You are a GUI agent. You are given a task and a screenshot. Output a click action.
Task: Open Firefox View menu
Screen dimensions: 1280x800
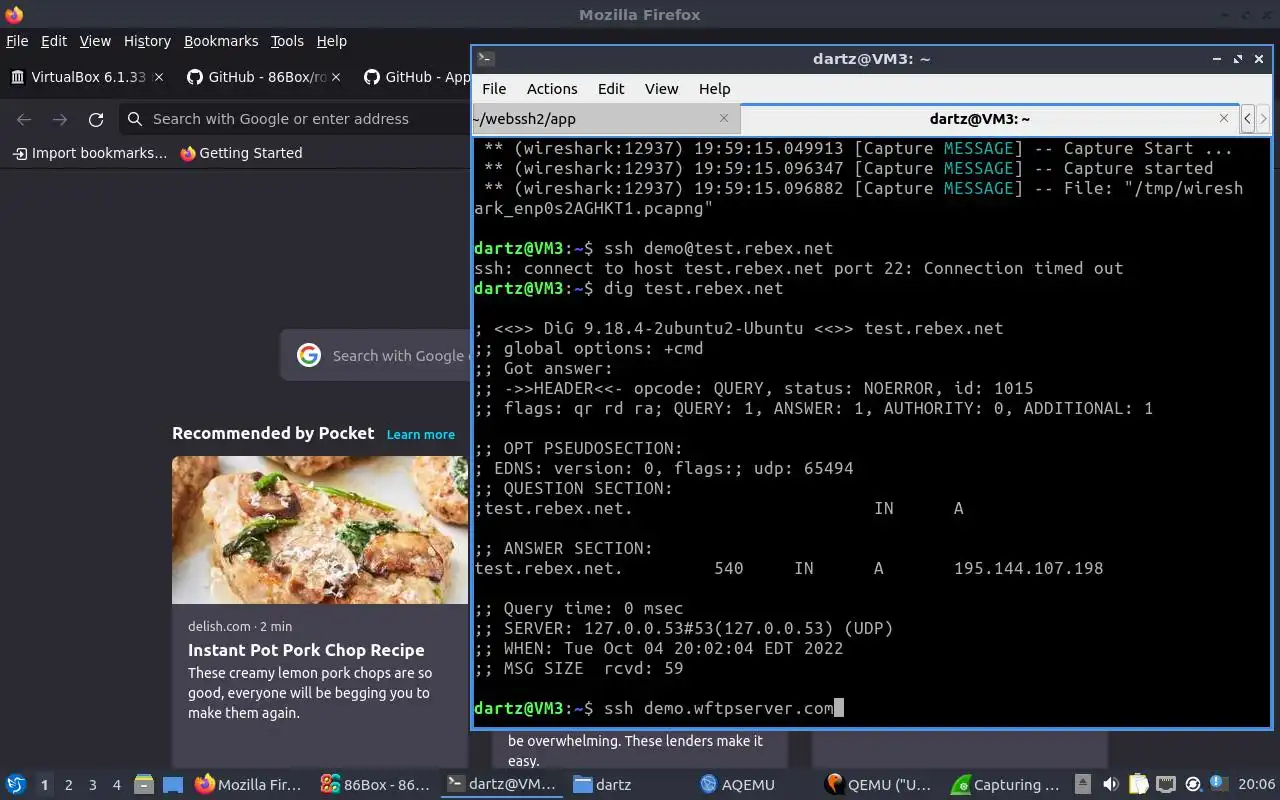coord(95,41)
